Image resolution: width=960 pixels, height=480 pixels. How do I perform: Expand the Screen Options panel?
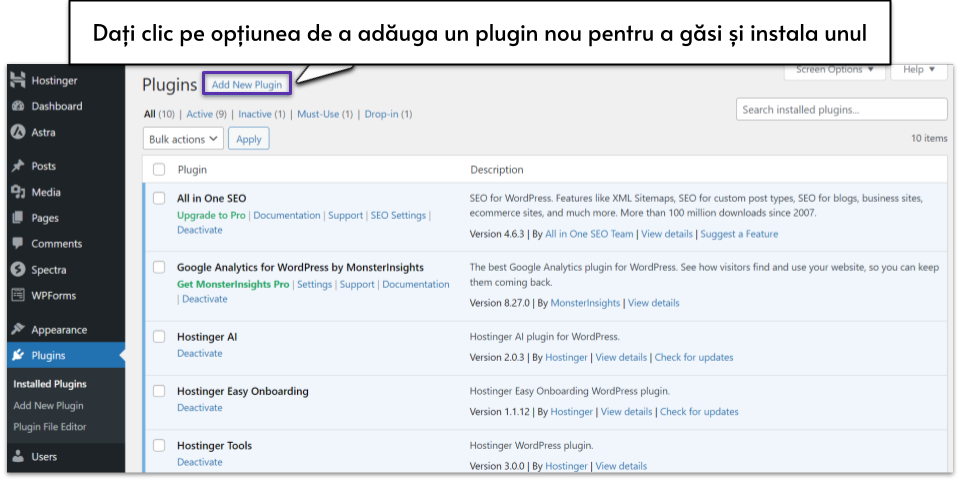coord(835,70)
